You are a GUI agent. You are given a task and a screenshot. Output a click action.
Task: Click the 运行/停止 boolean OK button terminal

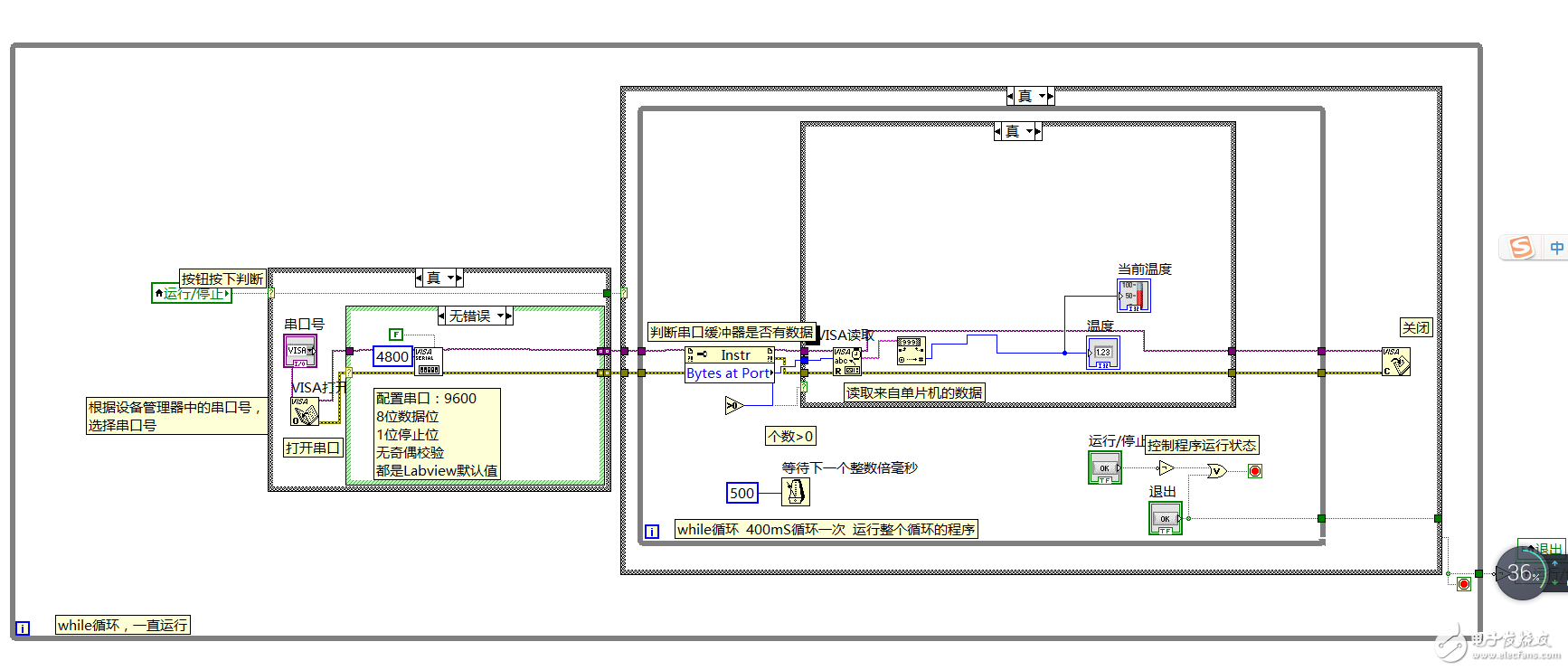point(1105,467)
